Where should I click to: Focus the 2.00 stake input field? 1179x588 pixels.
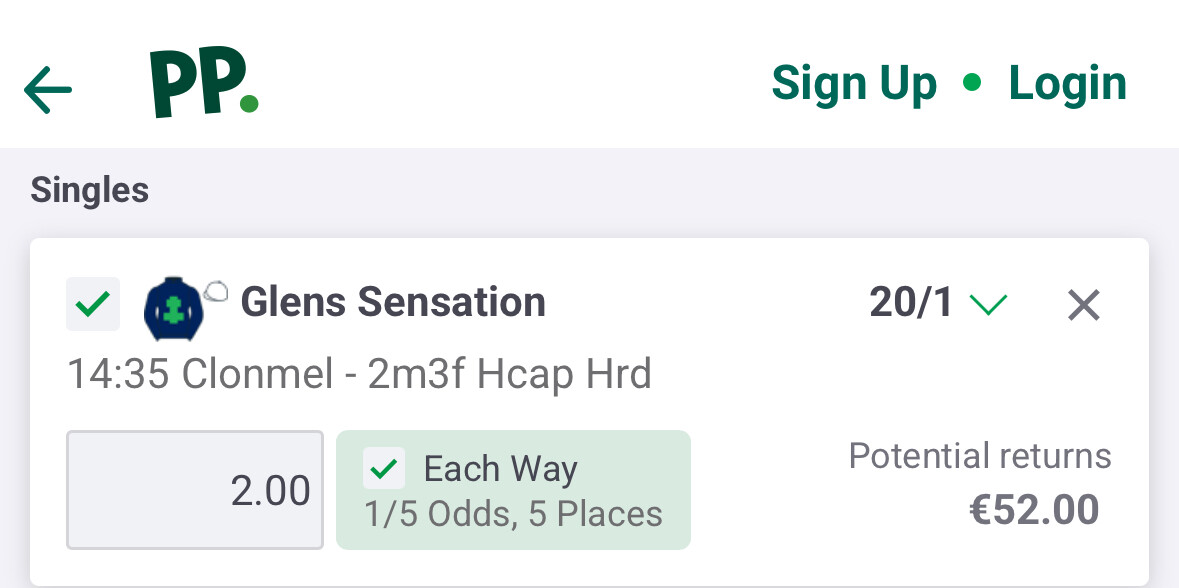coord(195,490)
